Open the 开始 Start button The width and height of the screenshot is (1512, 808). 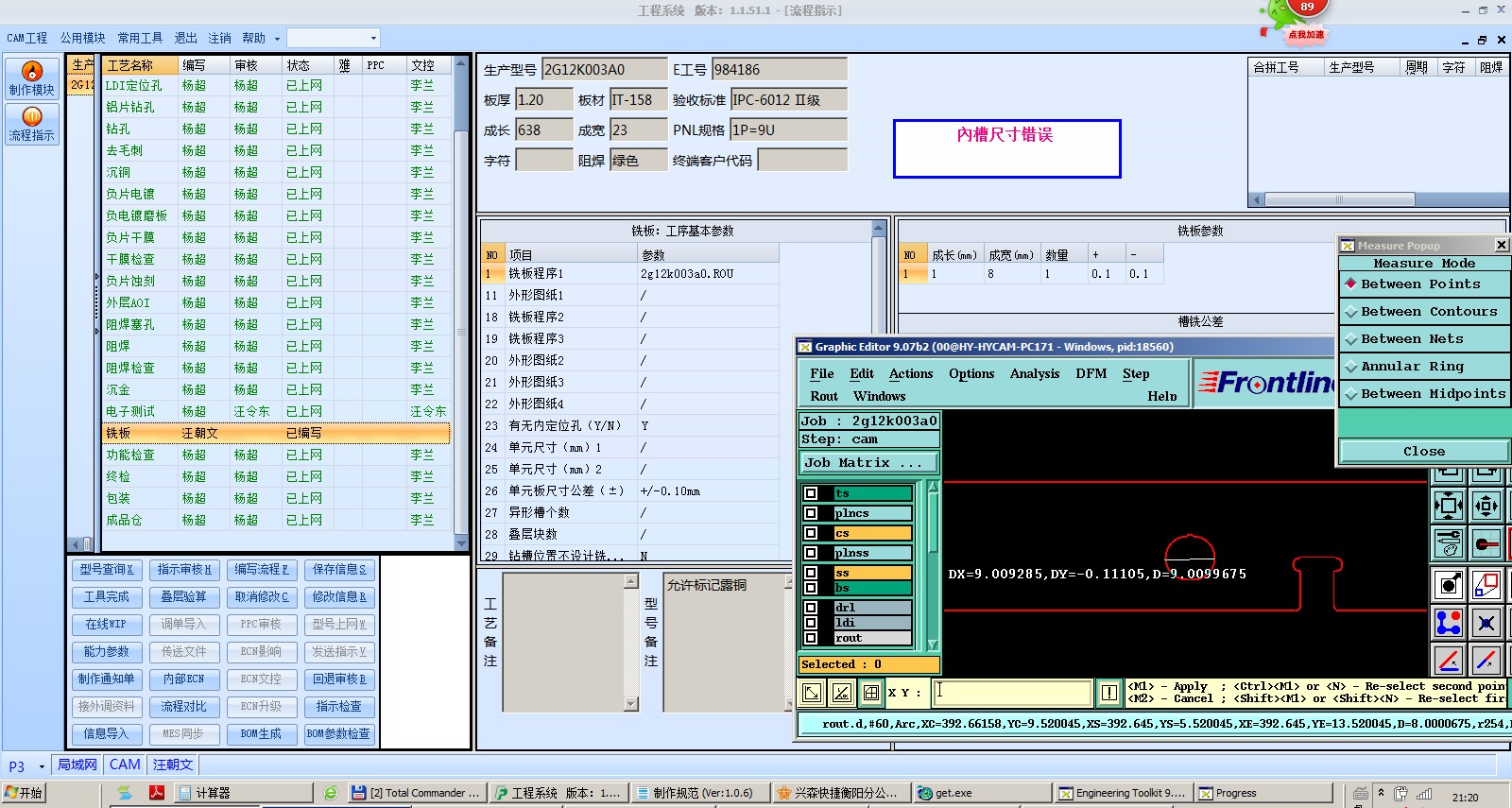[x=24, y=793]
